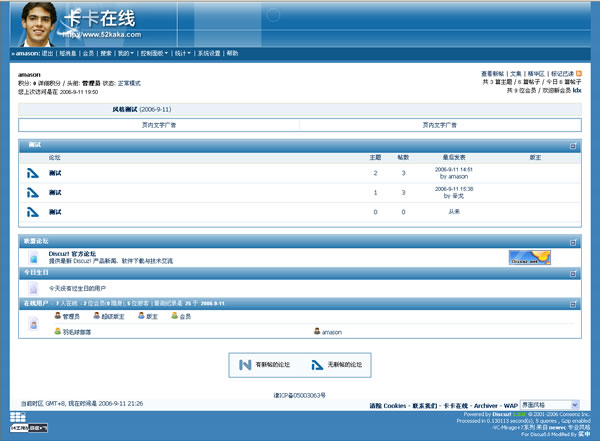Open 帮助 in the navigation bar
This screenshot has height=441, width=600.
click(232, 53)
